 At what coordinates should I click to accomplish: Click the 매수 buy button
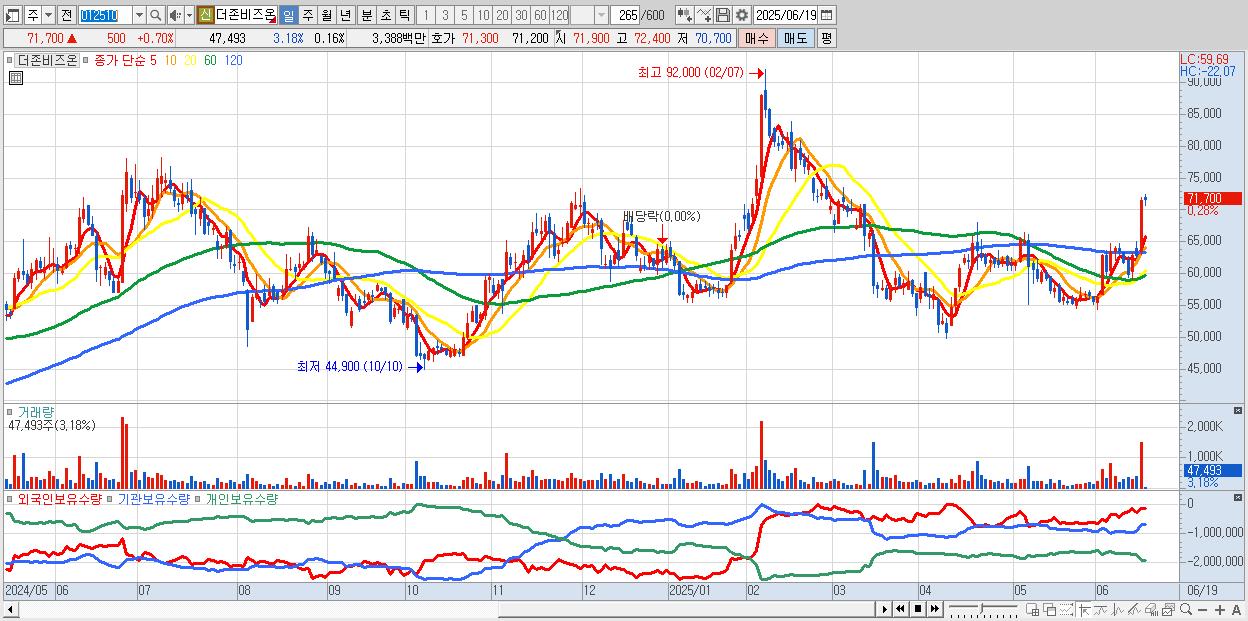757,38
